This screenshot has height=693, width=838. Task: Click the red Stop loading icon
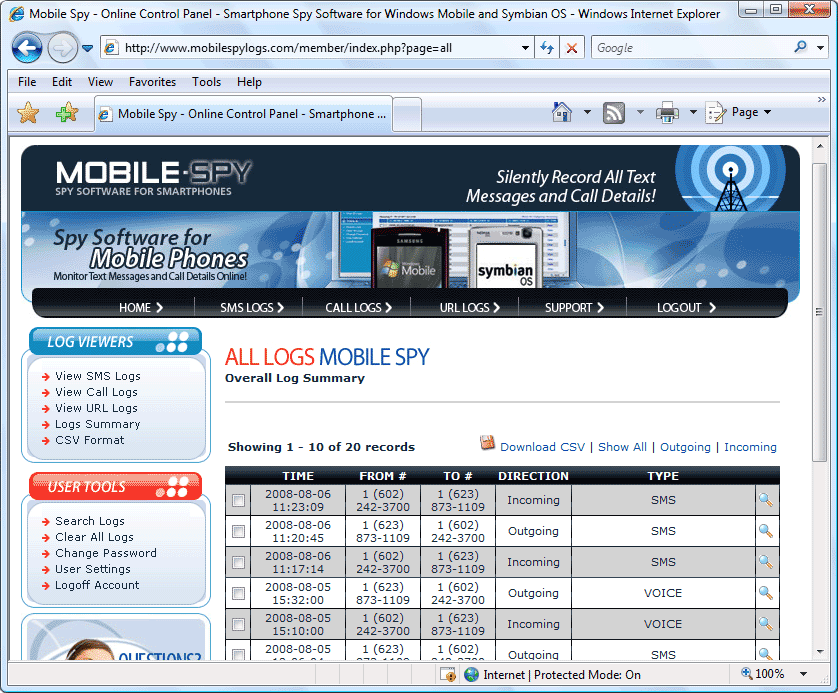tap(572, 48)
